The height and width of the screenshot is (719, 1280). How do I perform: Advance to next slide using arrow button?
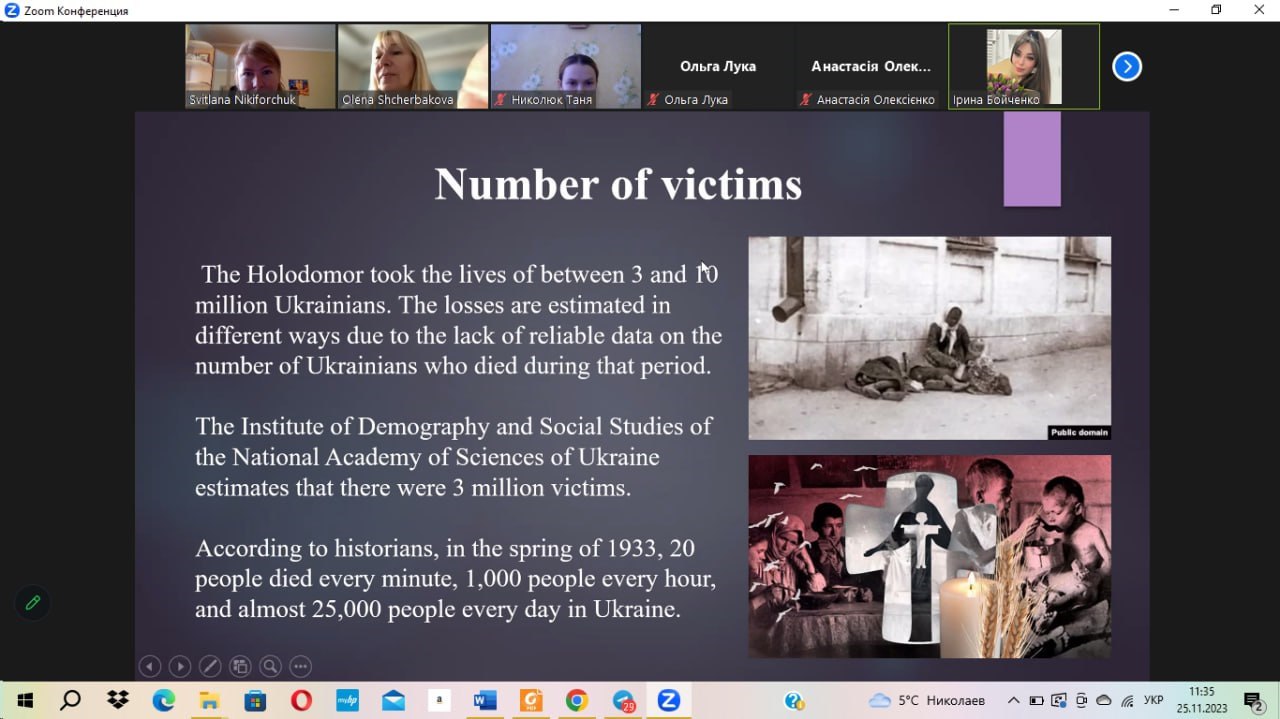[x=179, y=666]
